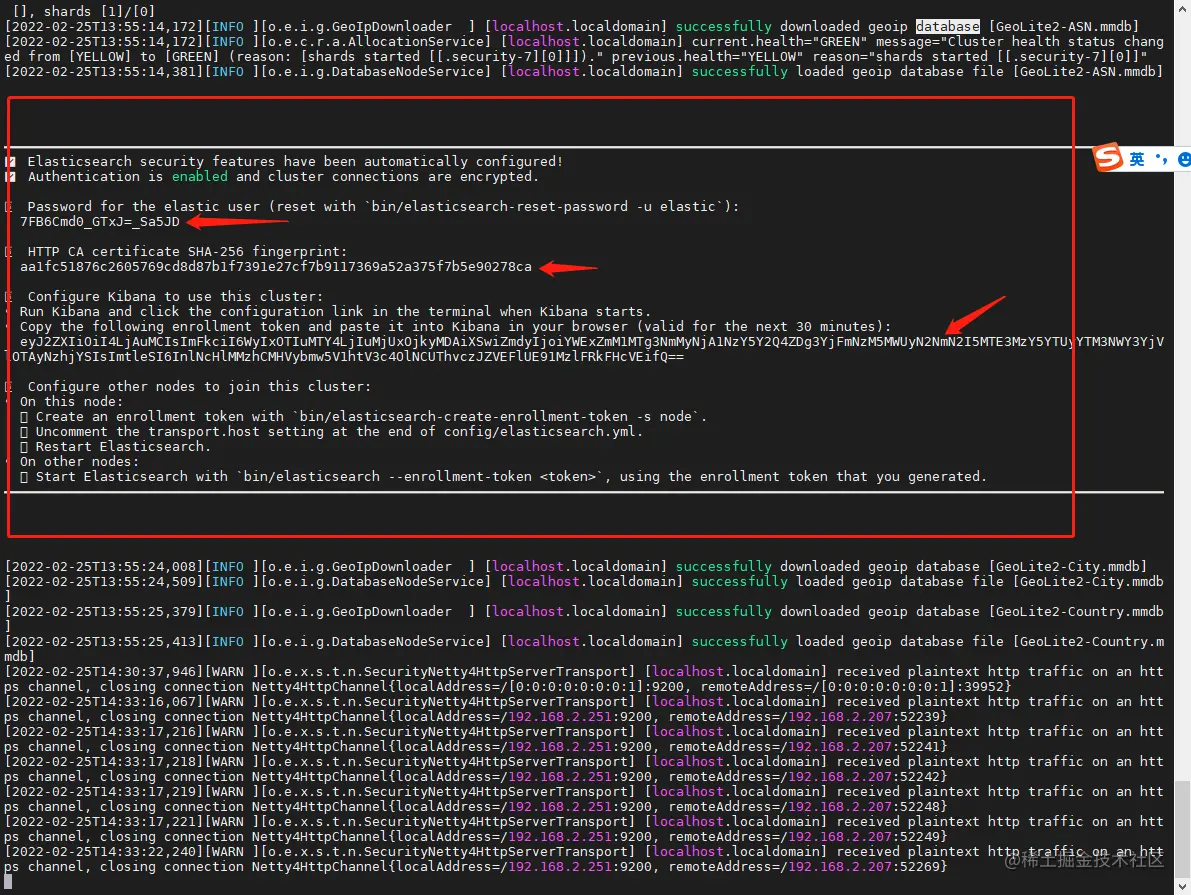Click the terminal vertical scrollbar thumb
Viewport: 1191px width, 895px height.
1183,827
